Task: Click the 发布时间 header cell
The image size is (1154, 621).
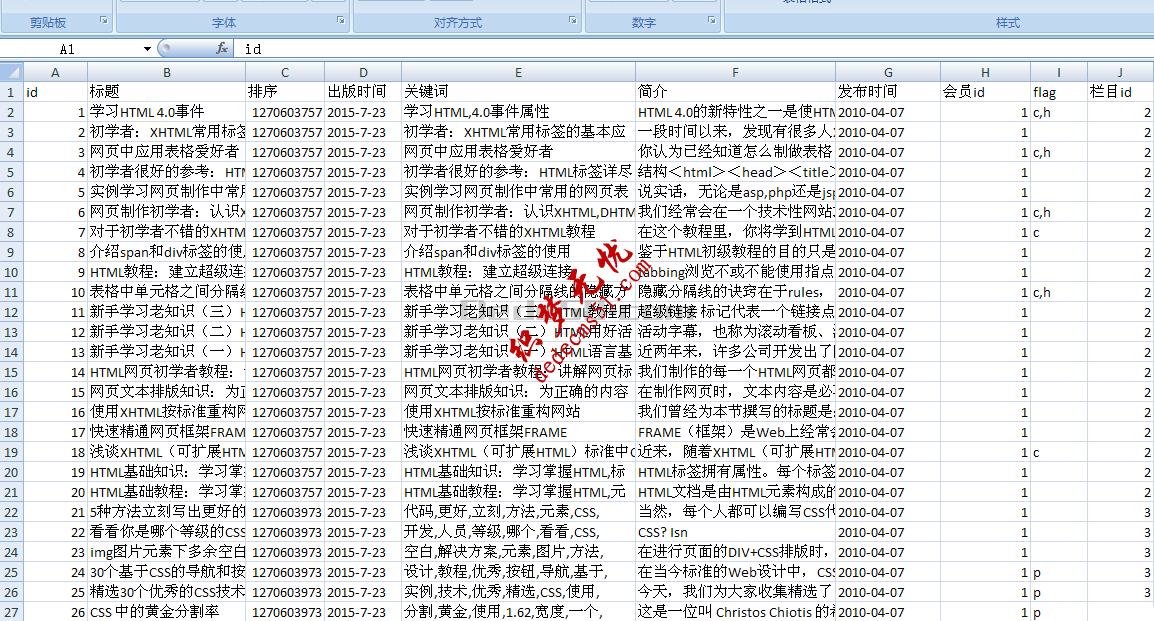Action: (x=887, y=92)
